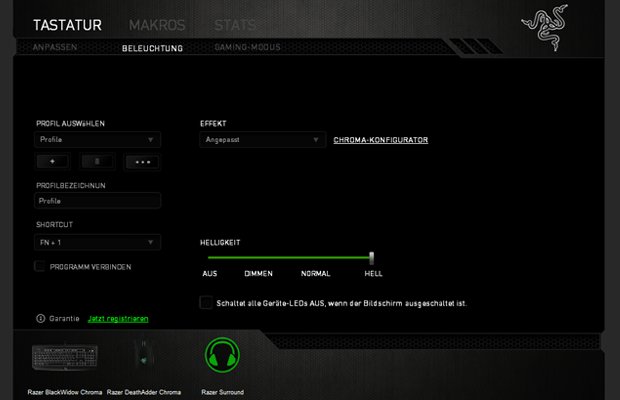620x400 pixels.
Task: Click the Helligkeit slider handle
Action: (x=371, y=258)
